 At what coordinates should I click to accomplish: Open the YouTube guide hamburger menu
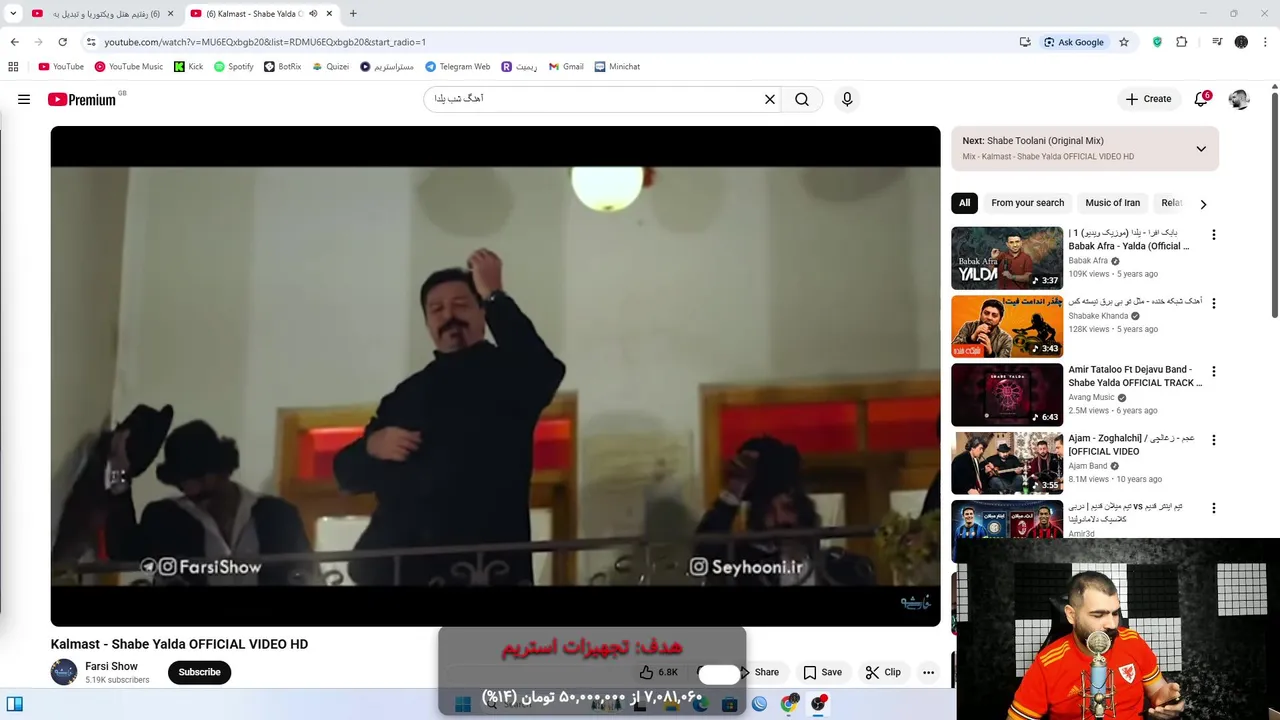[x=24, y=99]
